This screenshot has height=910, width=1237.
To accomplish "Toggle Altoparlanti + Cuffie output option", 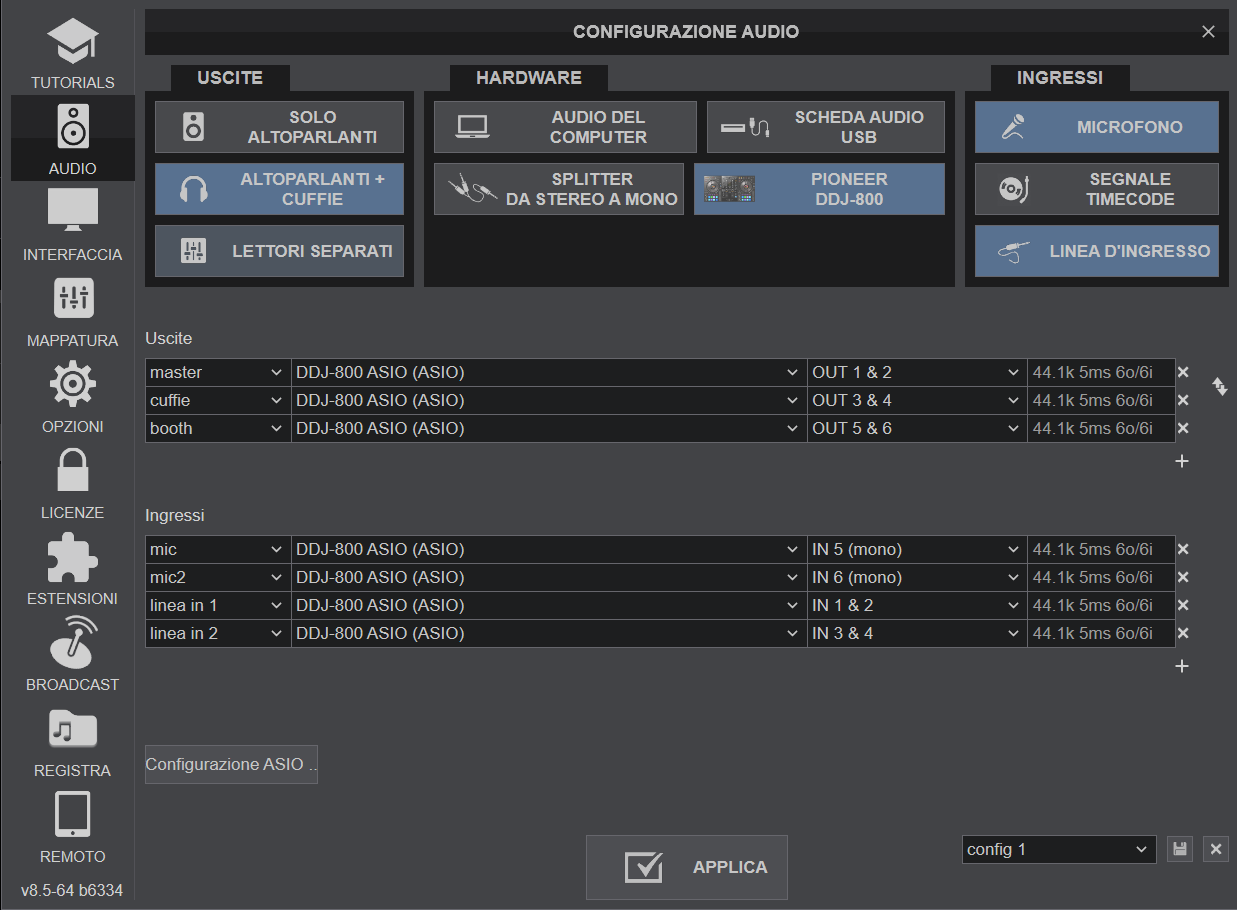I will [x=279, y=189].
